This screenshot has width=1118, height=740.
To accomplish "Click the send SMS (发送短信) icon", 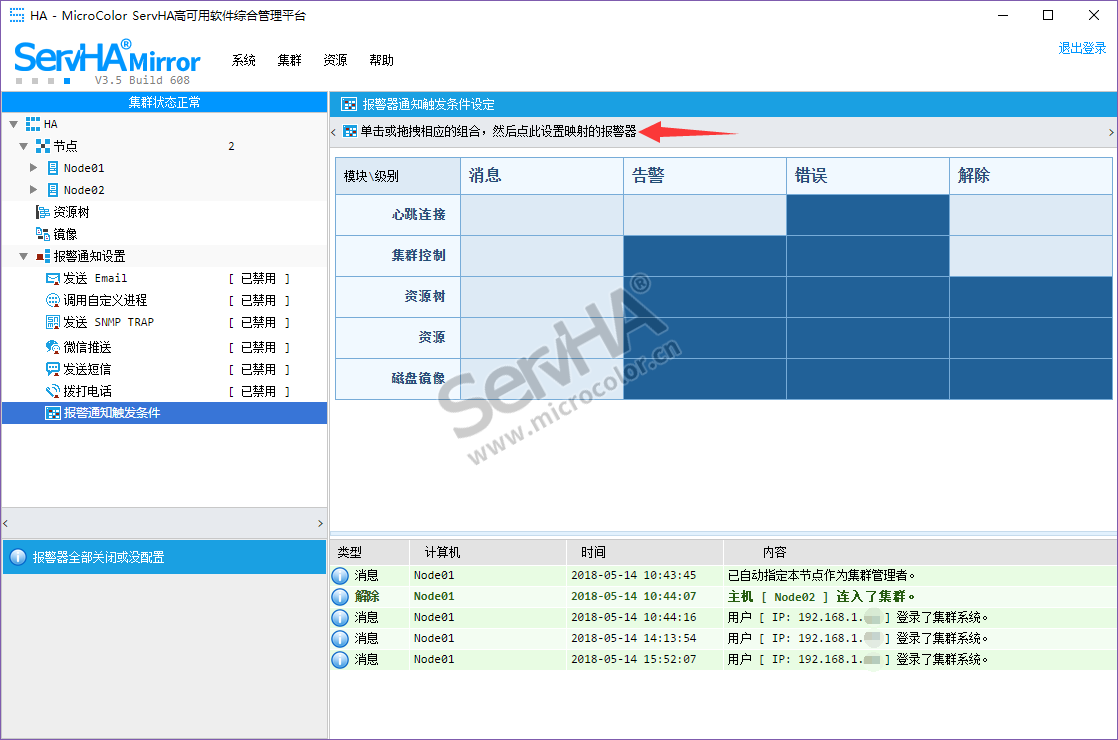I will coord(53,369).
